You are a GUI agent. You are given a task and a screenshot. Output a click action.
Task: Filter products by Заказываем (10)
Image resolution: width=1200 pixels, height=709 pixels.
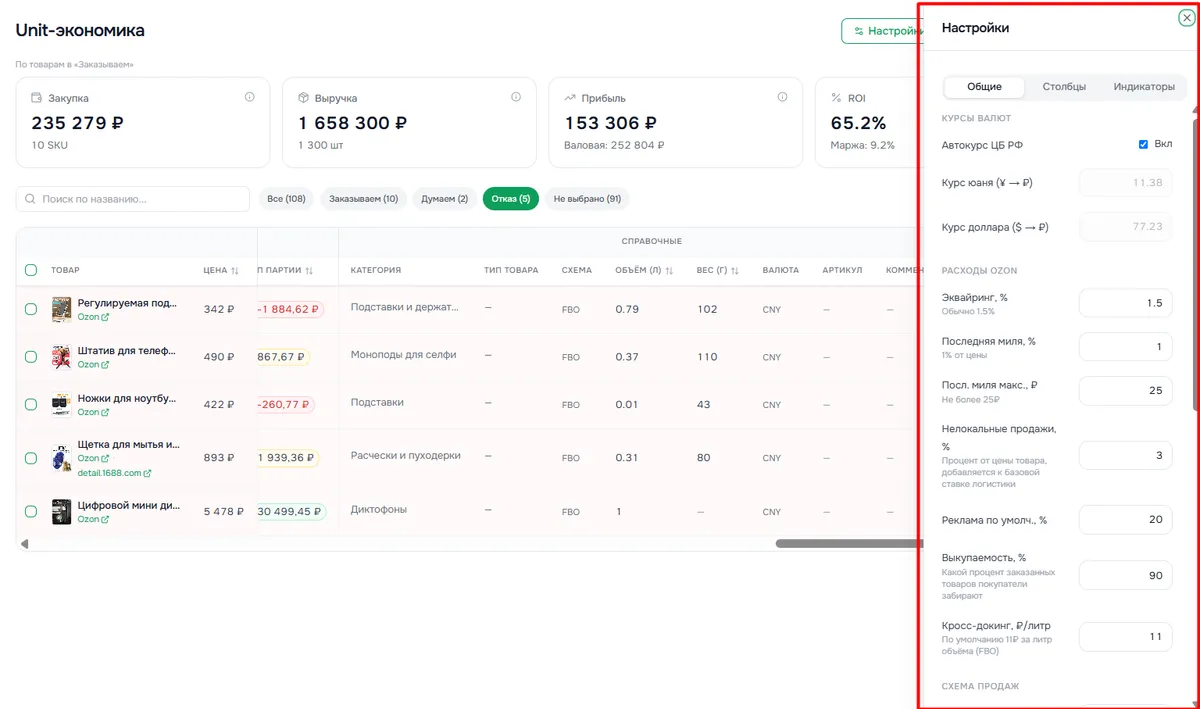pyautogui.click(x=364, y=199)
